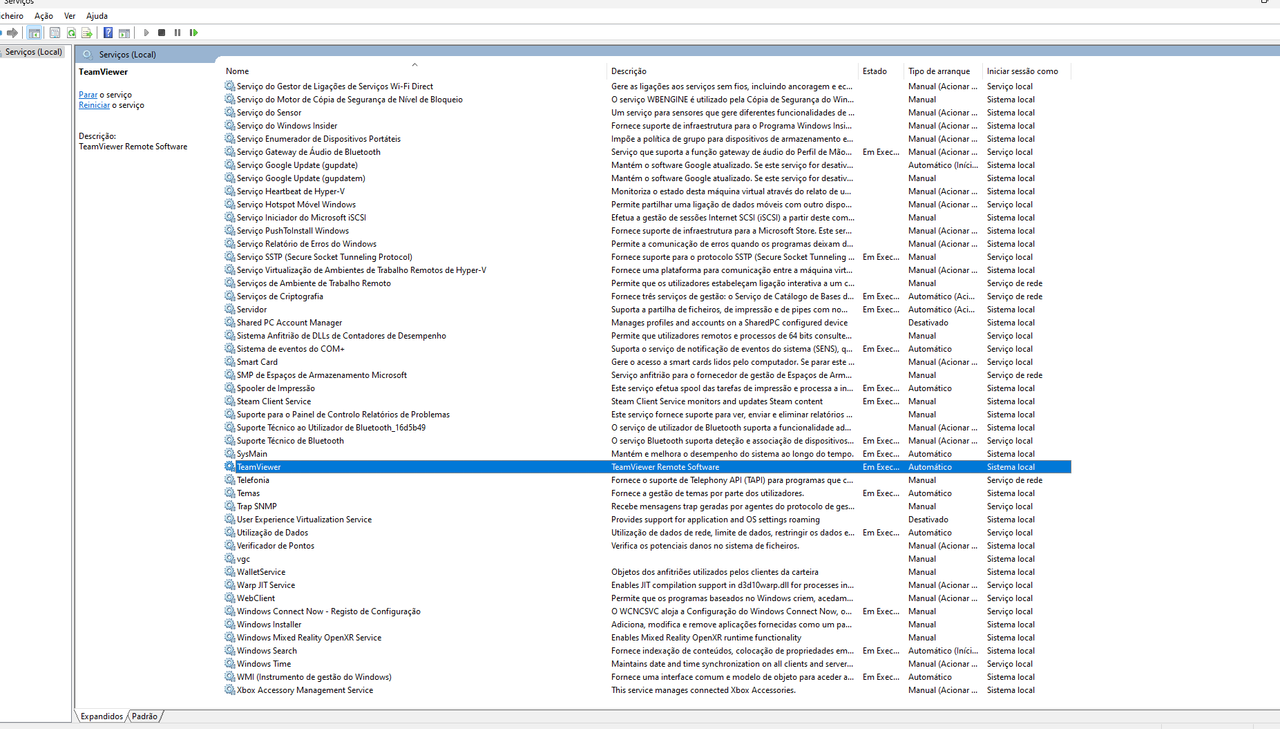Viewport: 1280px width, 729px height.
Task: Switch to the Padrão tab
Action: [145, 716]
